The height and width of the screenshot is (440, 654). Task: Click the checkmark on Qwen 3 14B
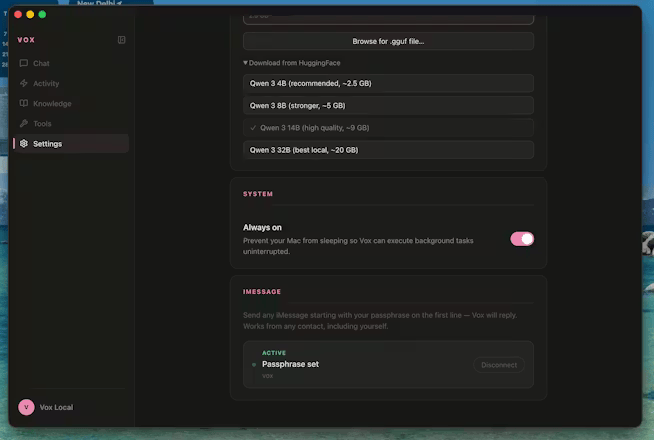(x=253, y=128)
